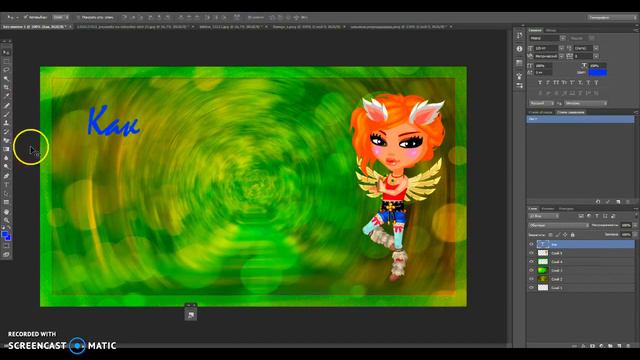Image resolution: width=640 pixels, height=360 pixels.
Task: Select the Horizontal Type tool
Action: click(6, 184)
